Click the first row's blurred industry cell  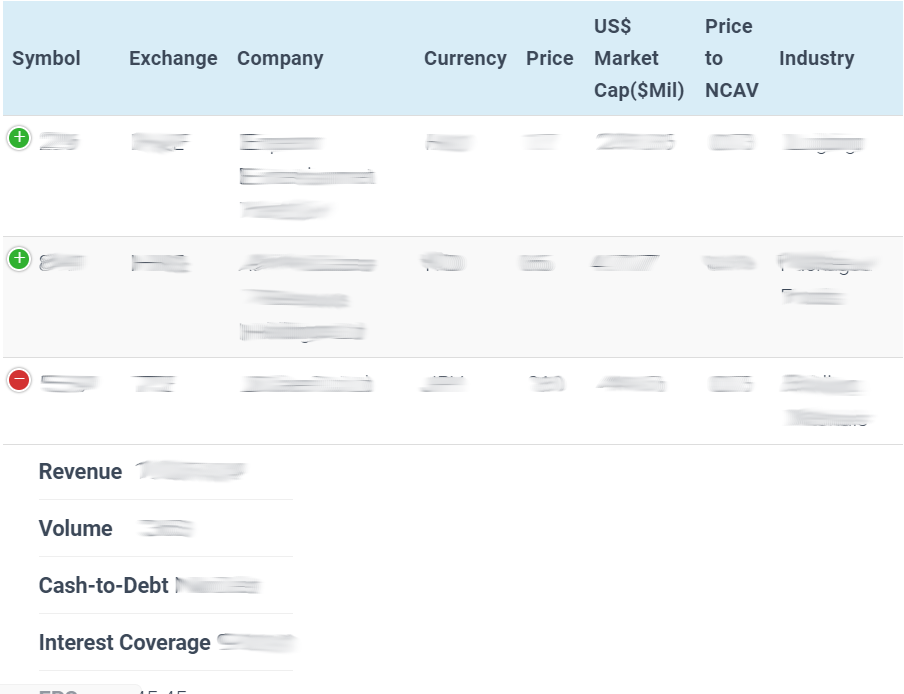(x=822, y=144)
